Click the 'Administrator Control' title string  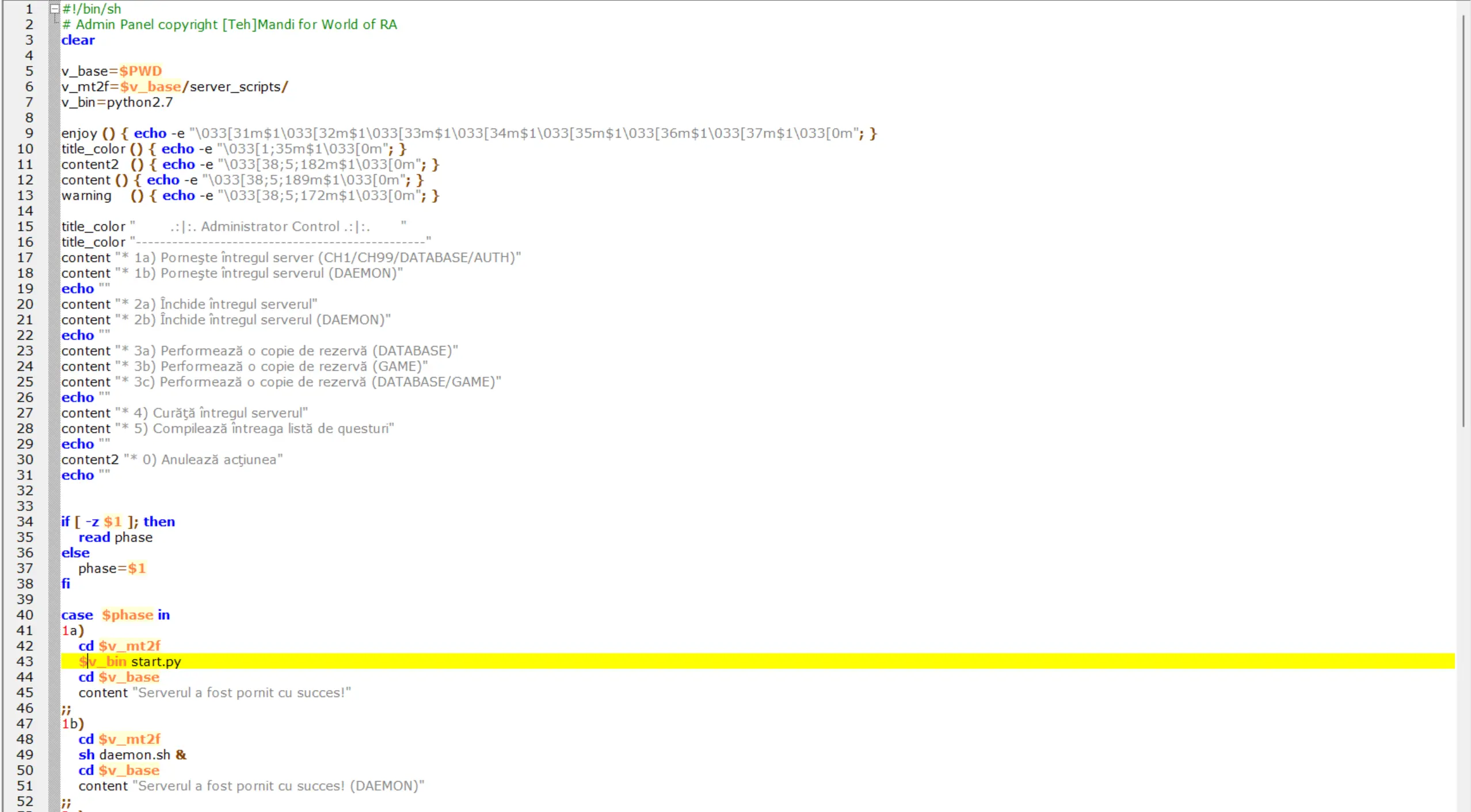pyautogui.click(x=269, y=226)
